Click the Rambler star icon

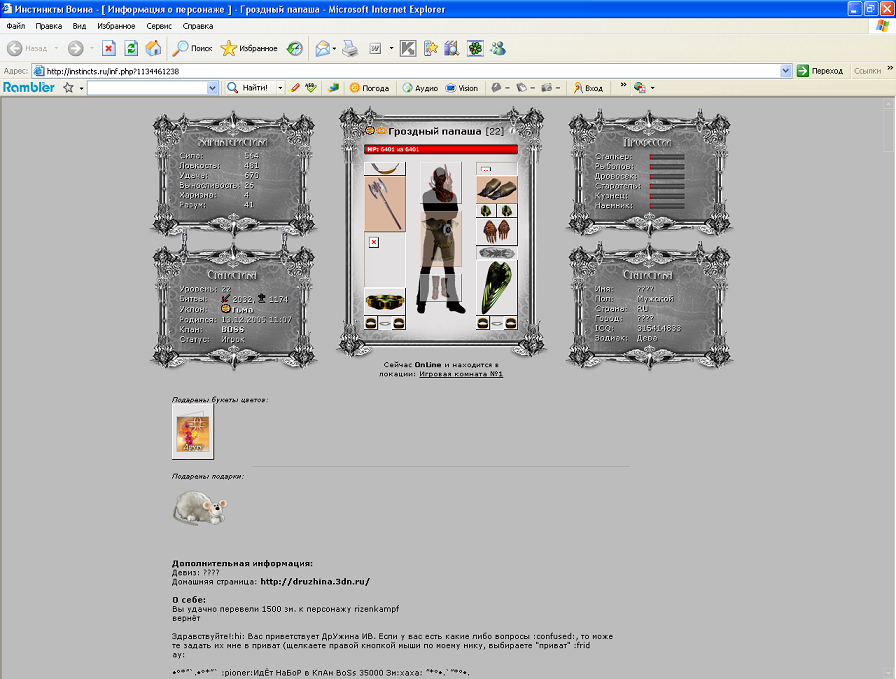(69, 88)
